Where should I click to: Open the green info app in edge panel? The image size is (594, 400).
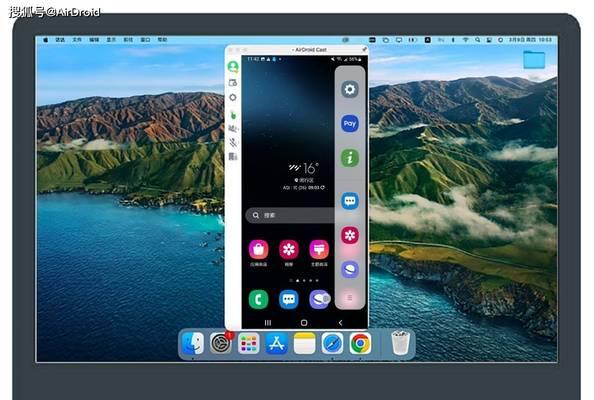click(350, 158)
